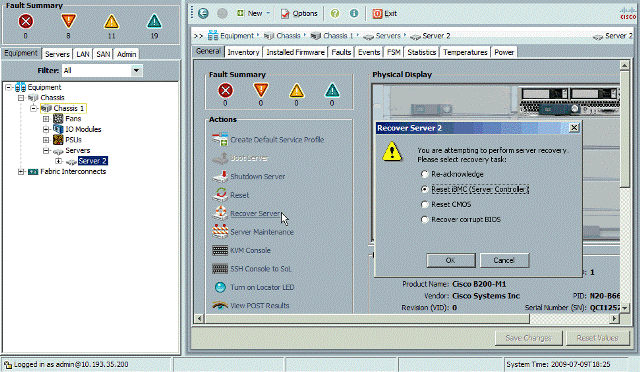
Task: Click the About info icon in toolbar
Action: tap(354, 13)
